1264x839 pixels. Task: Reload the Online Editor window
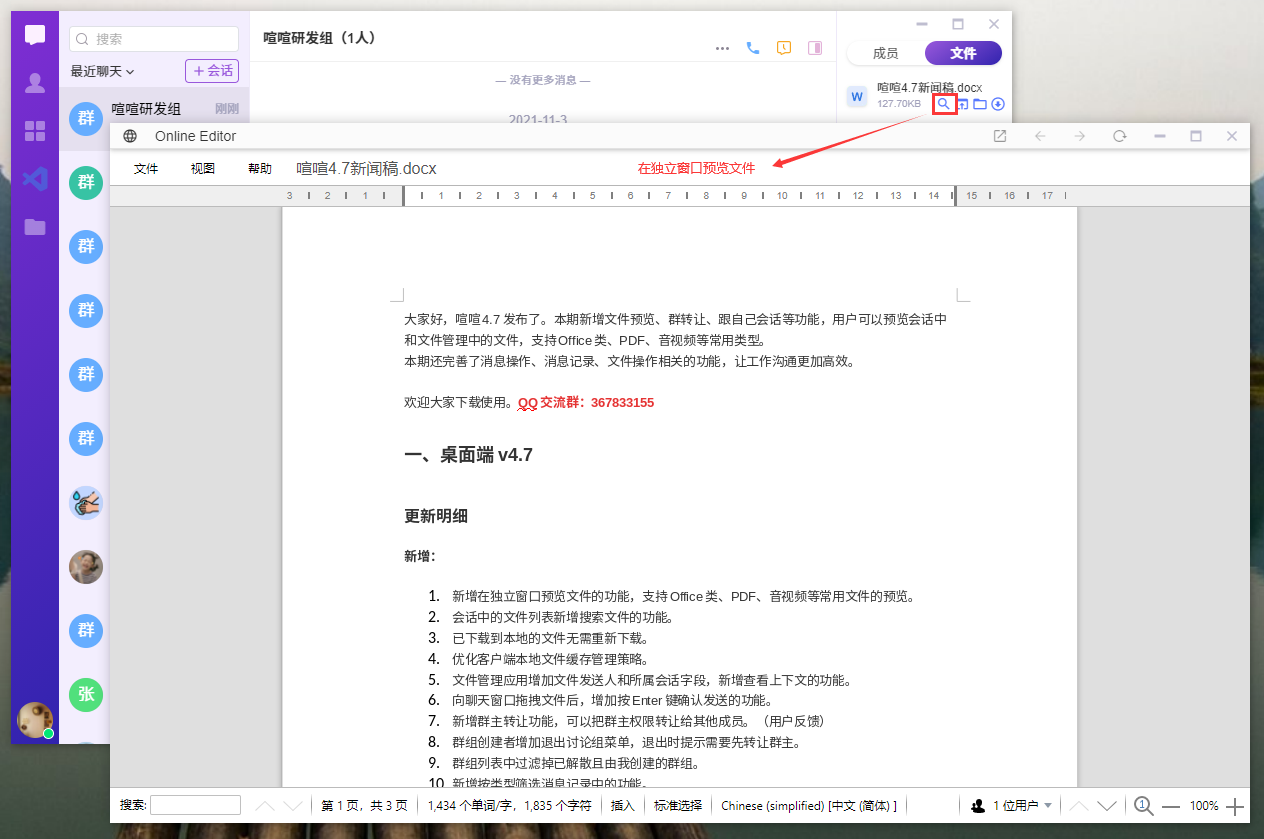(1120, 136)
